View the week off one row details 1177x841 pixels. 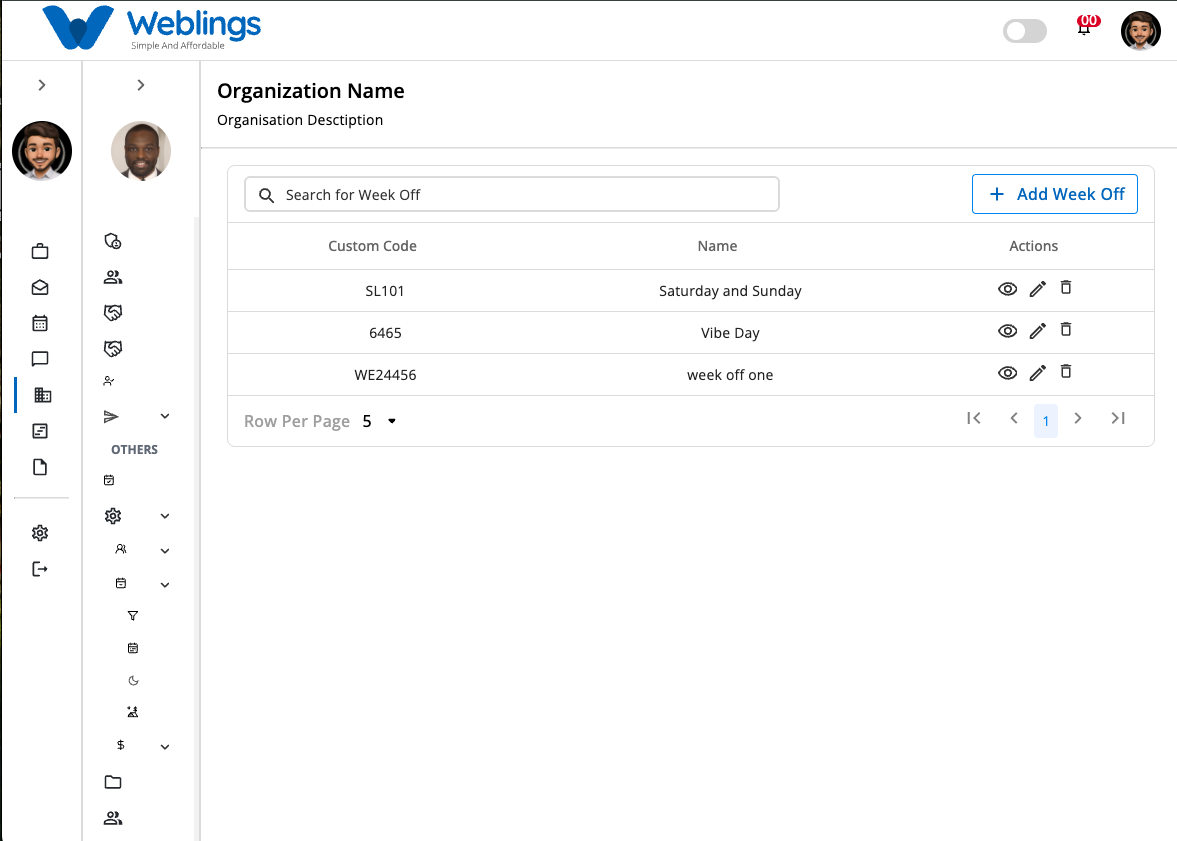tap(1007, 373)
